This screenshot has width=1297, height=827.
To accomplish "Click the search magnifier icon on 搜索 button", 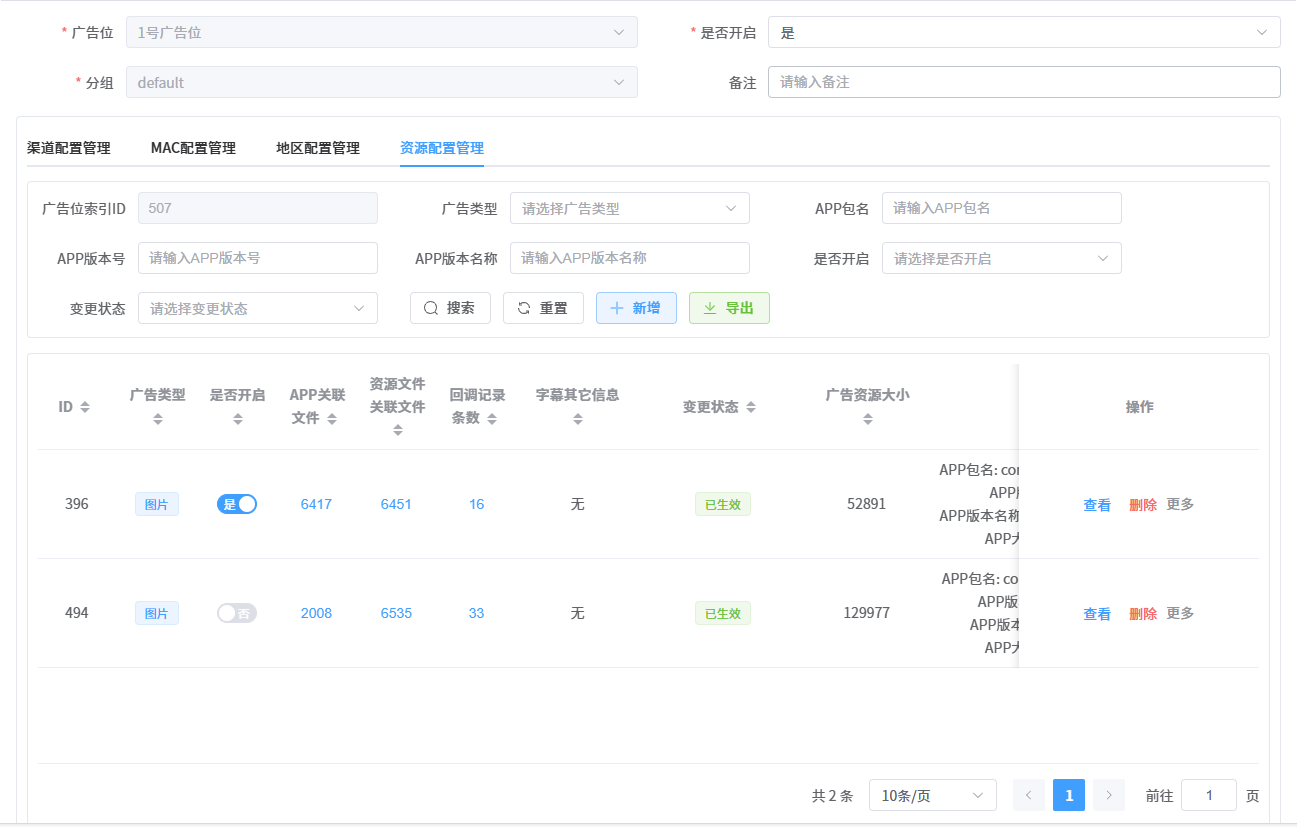I will click(x=430, y=308).
